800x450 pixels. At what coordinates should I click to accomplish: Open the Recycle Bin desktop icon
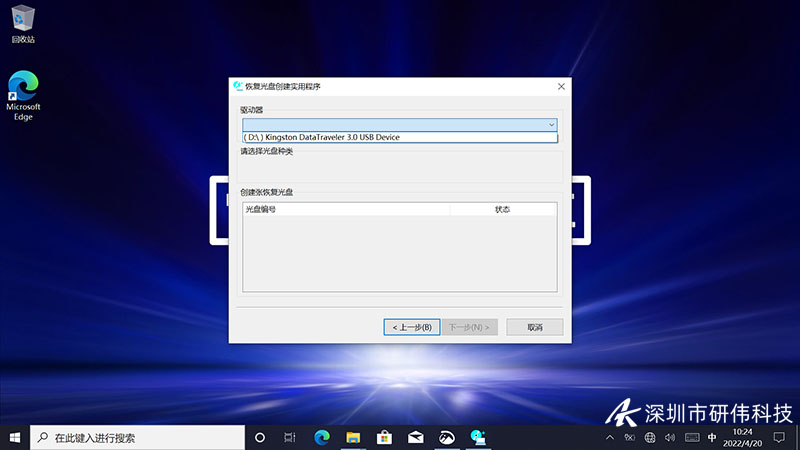[x=22, y=23]
